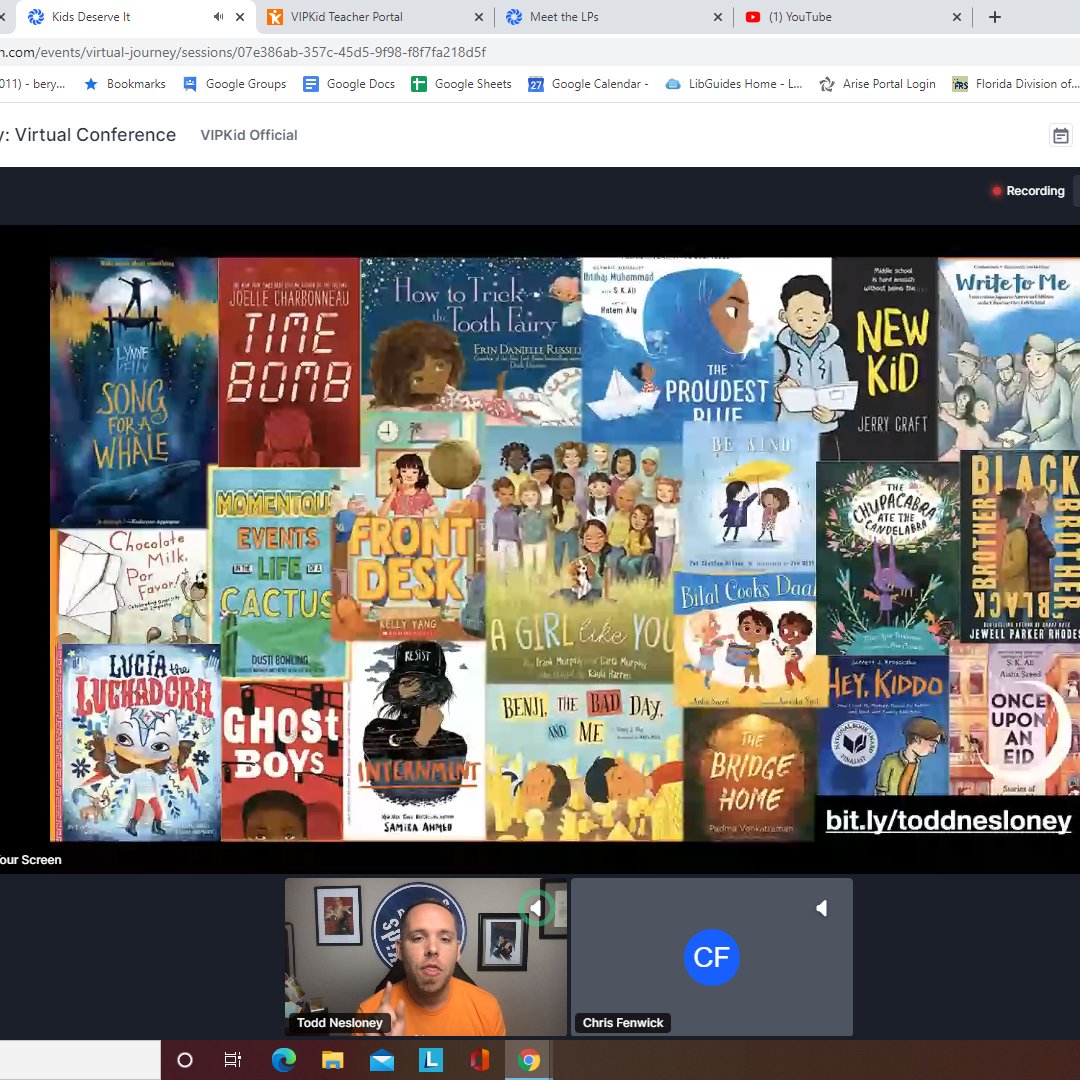This screenshot has height=1080, width=1080.
Task: Open the blue L app on taskbar
Action: pyautogui.click(x=430, y=1060)
